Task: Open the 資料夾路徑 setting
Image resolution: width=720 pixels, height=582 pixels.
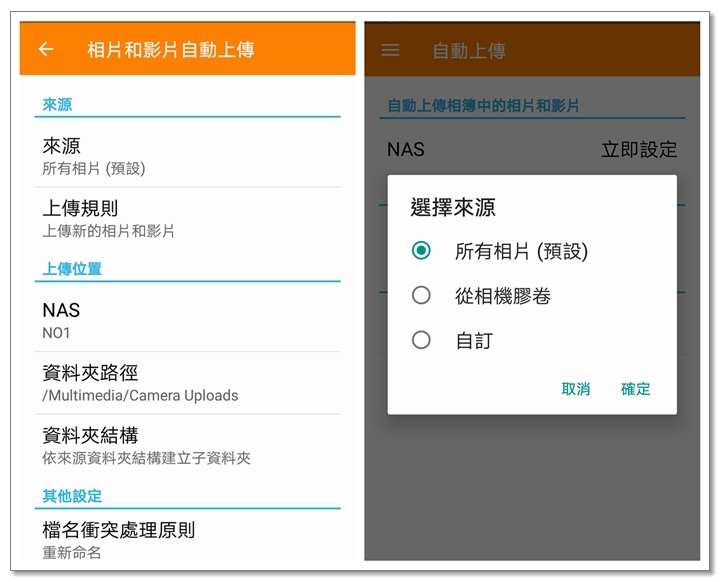Action: pyautogui.click(x=187, y=383)
